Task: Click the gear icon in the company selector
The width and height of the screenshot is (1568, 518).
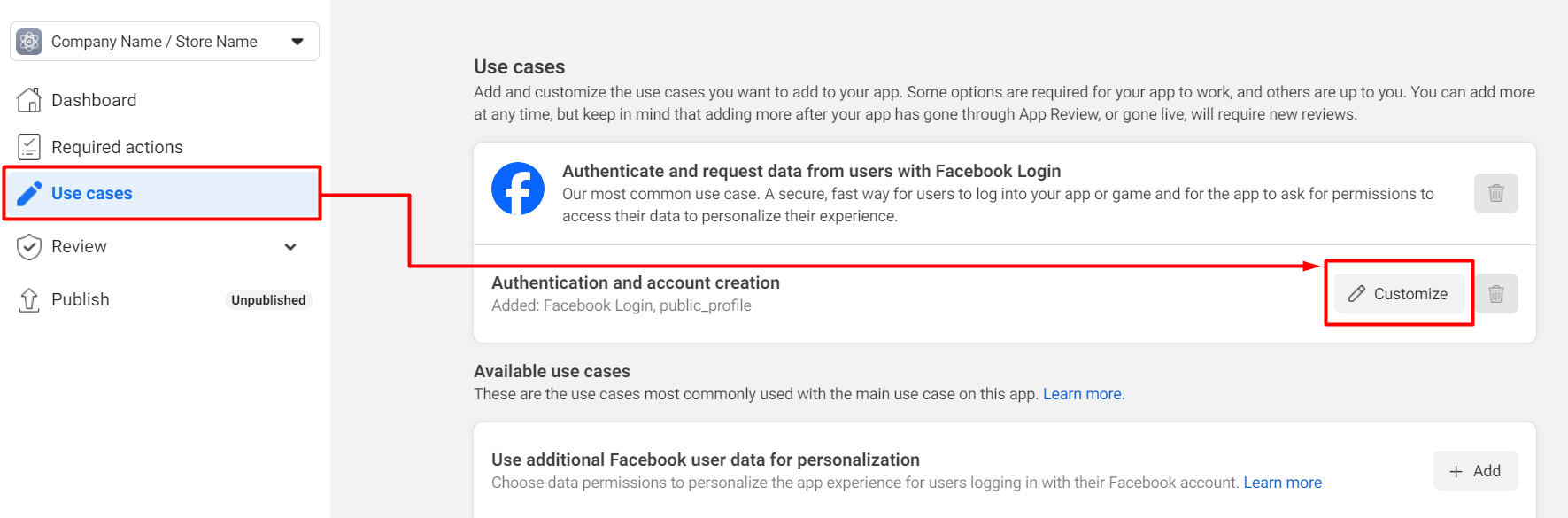Action: click(29, 41)
